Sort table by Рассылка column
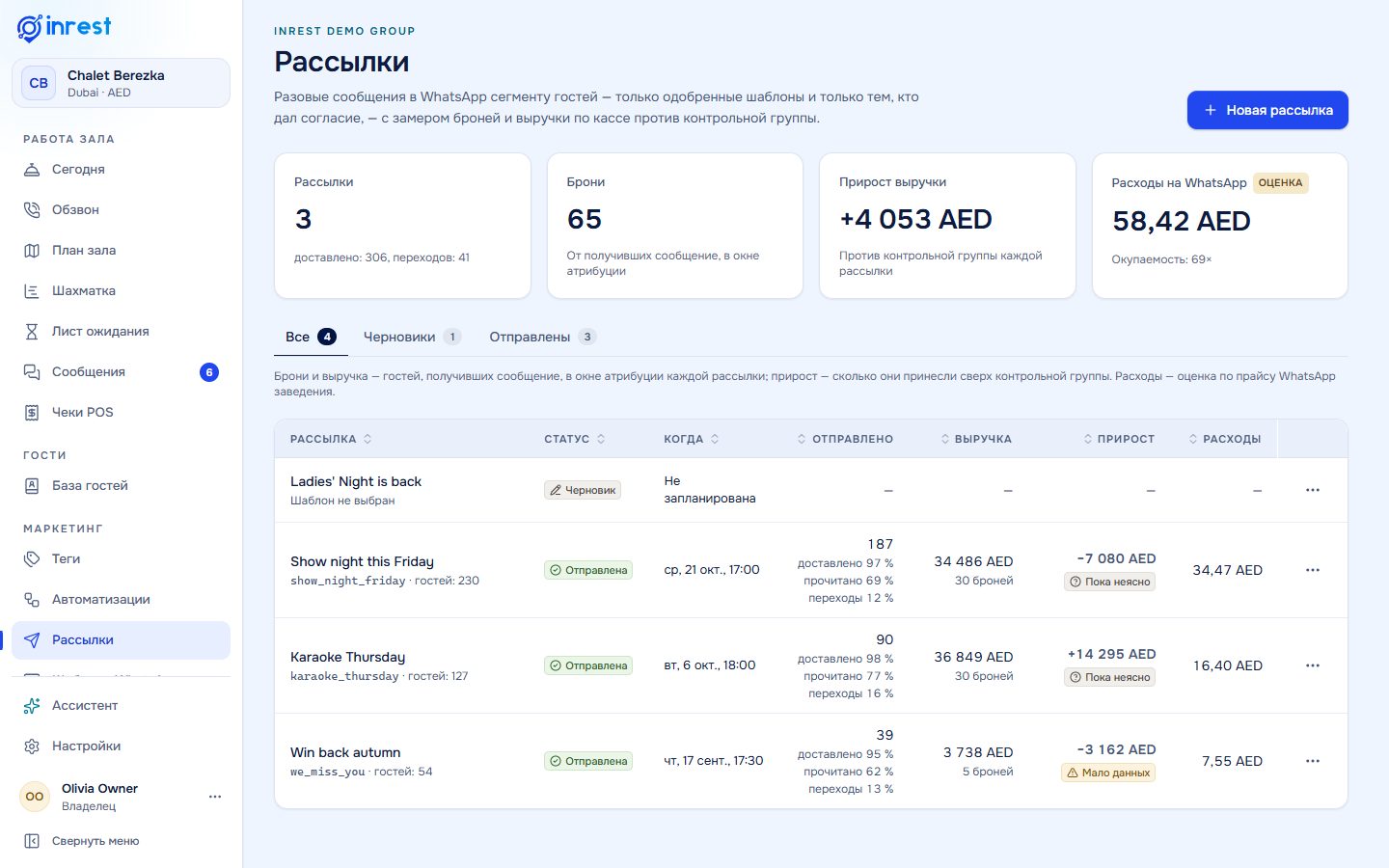Screen dimensions: 1389x868 coord(331,439)
